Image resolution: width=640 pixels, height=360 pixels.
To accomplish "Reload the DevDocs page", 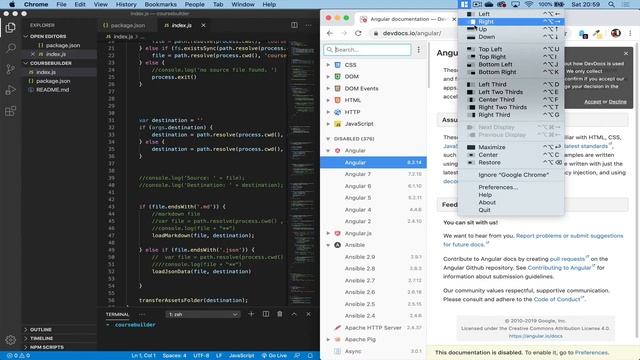I will click(358, 33).
